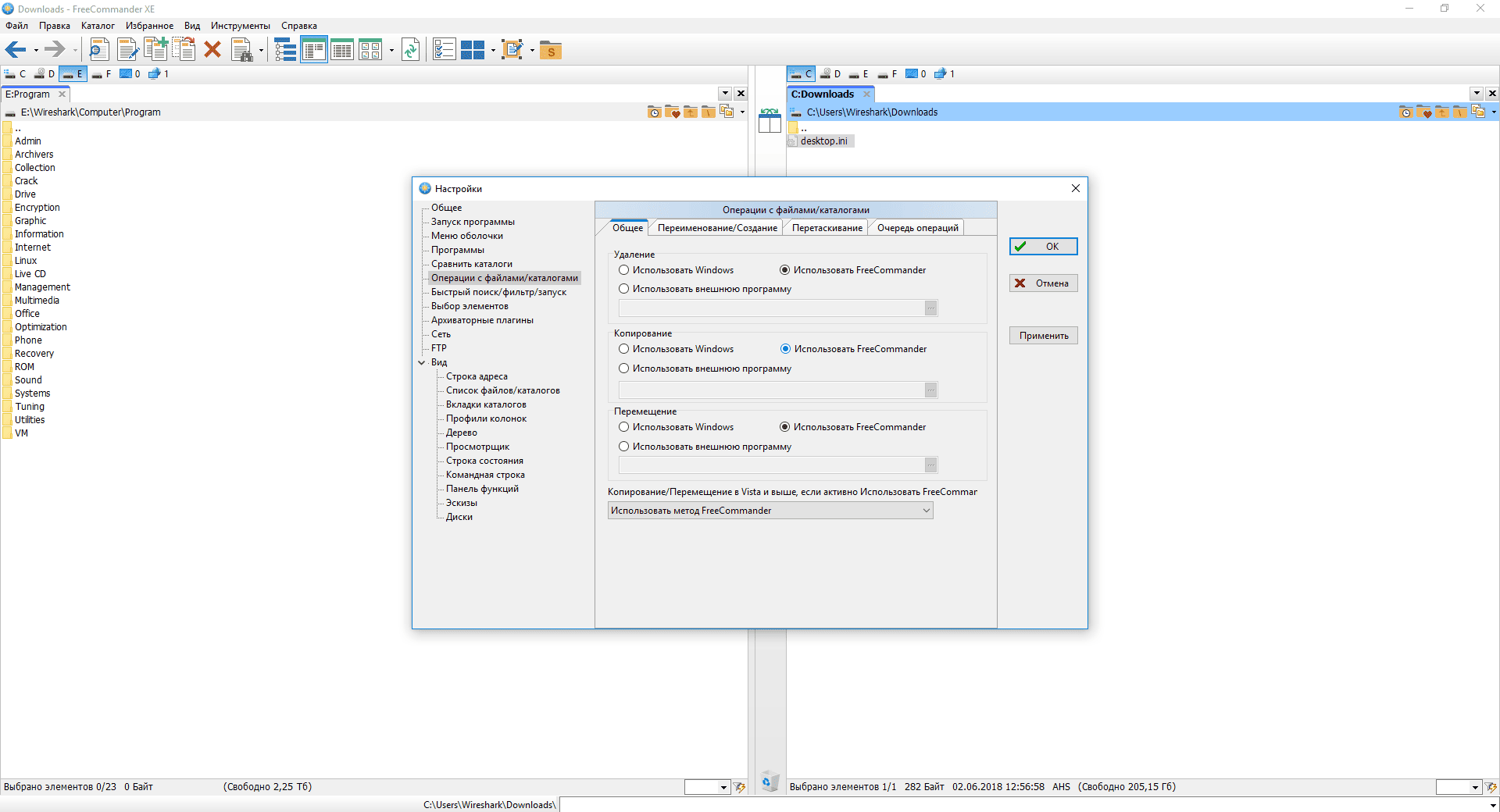The height and width of the screenshot is (812, 1500).
Task: Open the Инструменты menu
Action: (240, 26)
